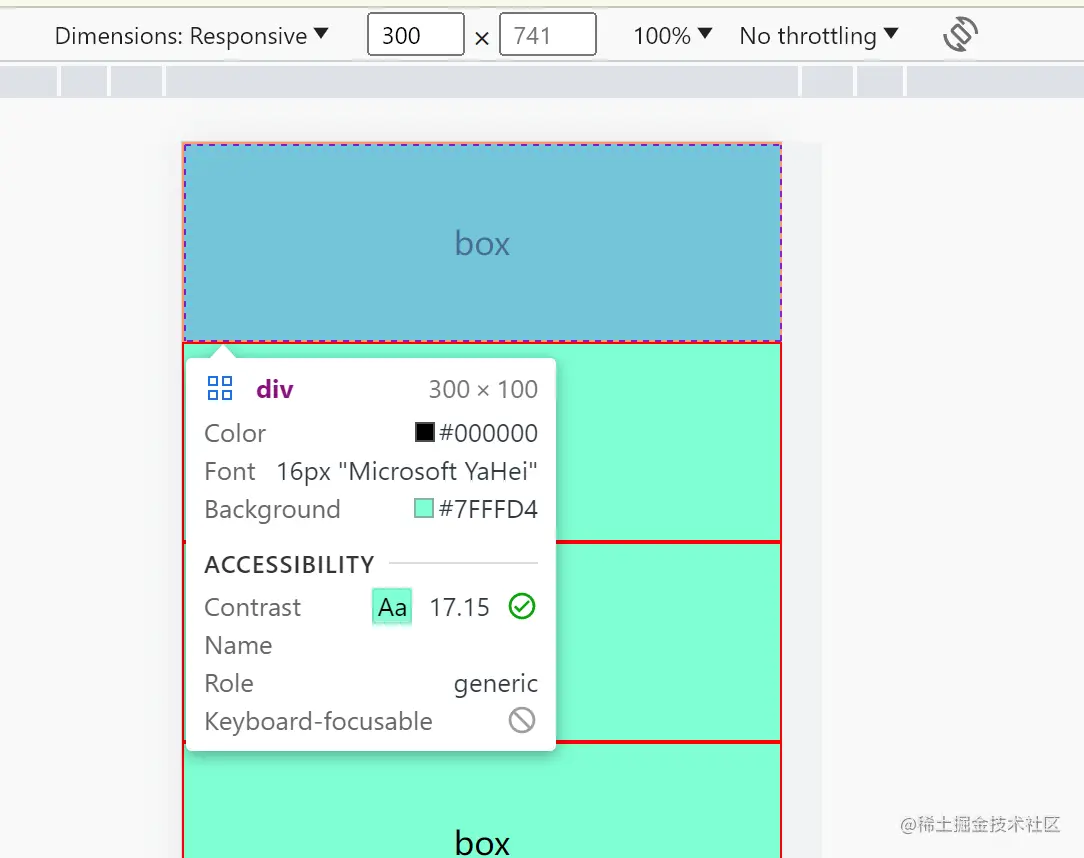The image size is (1084, 858).
Task: Click the 300 × 100 size text
Action: pyautogui.click(x=483, y=389)
